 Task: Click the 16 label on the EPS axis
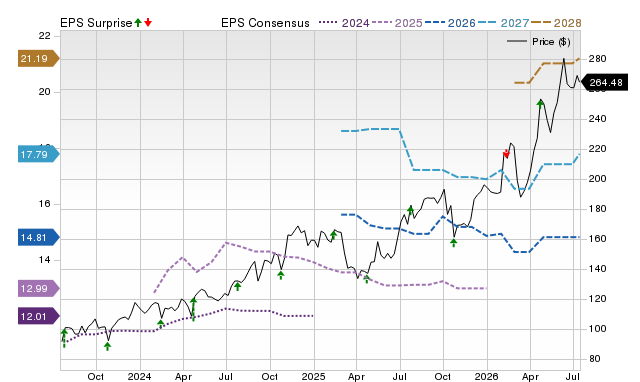(x=44, y=204)
